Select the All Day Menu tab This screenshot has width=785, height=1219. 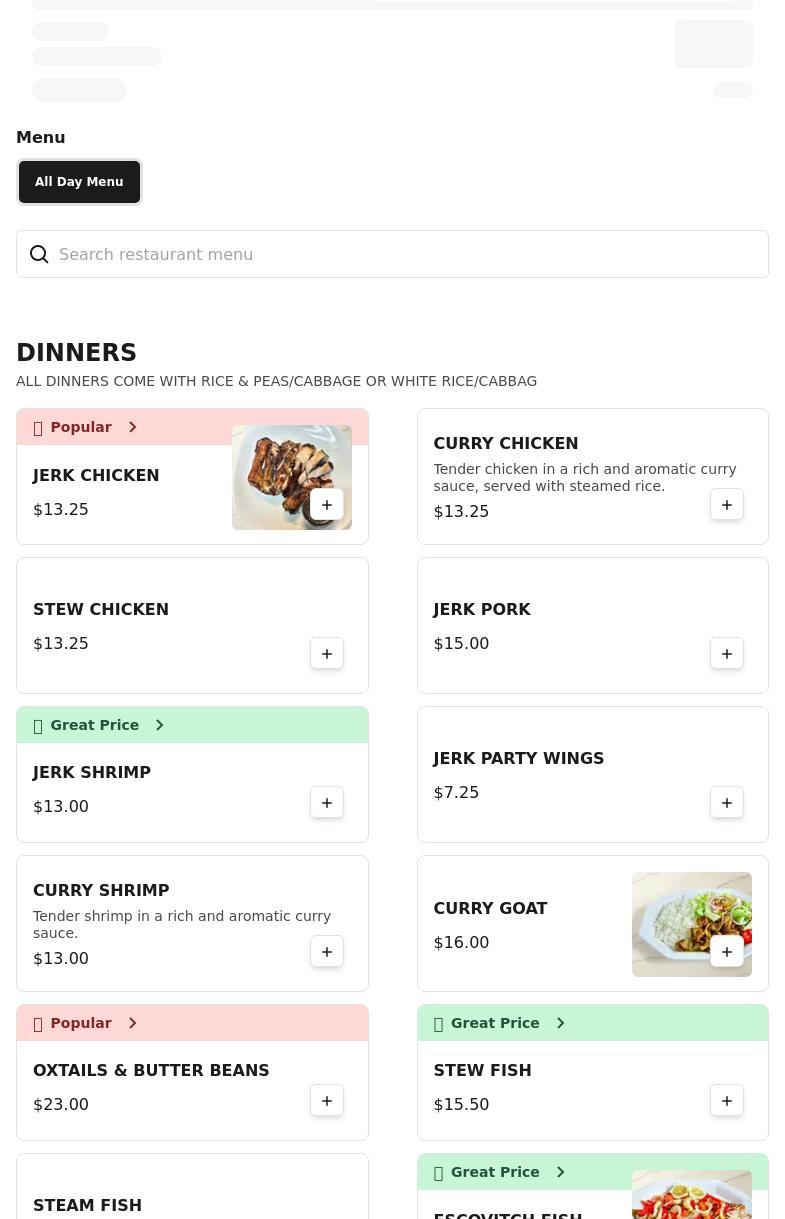(x=79, y=182)
